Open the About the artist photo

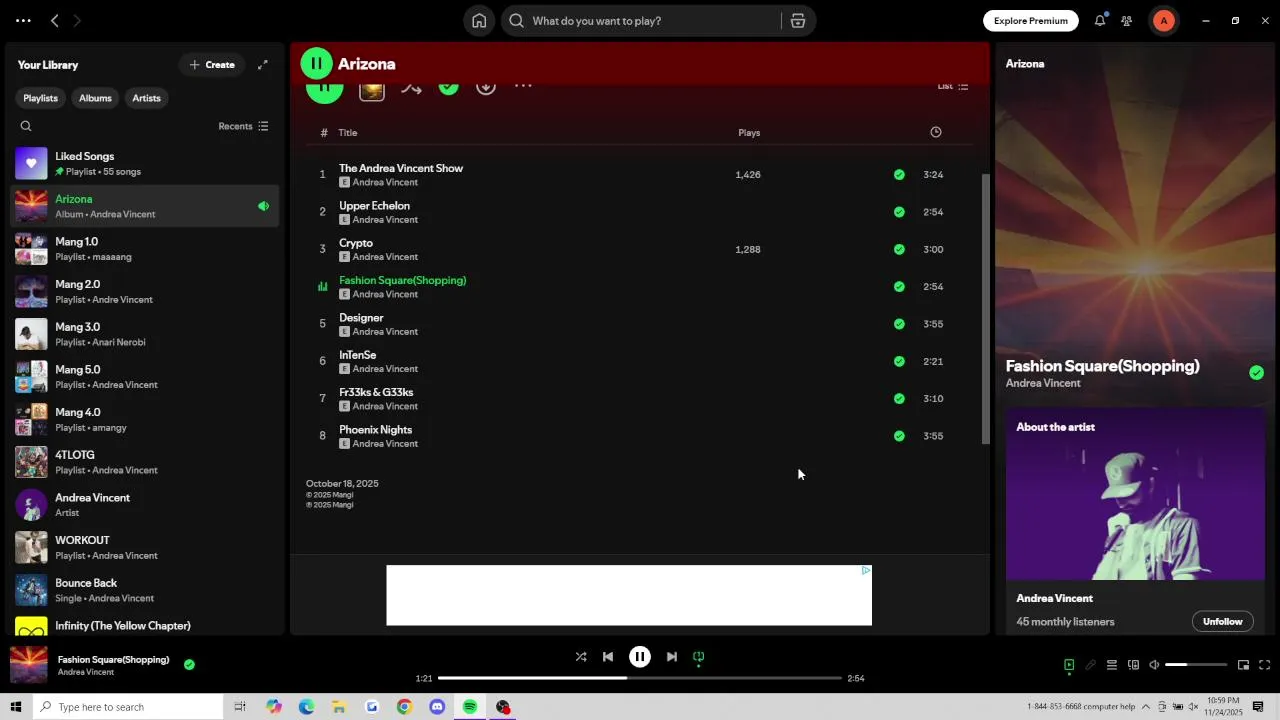click(x=1135, y=494)
